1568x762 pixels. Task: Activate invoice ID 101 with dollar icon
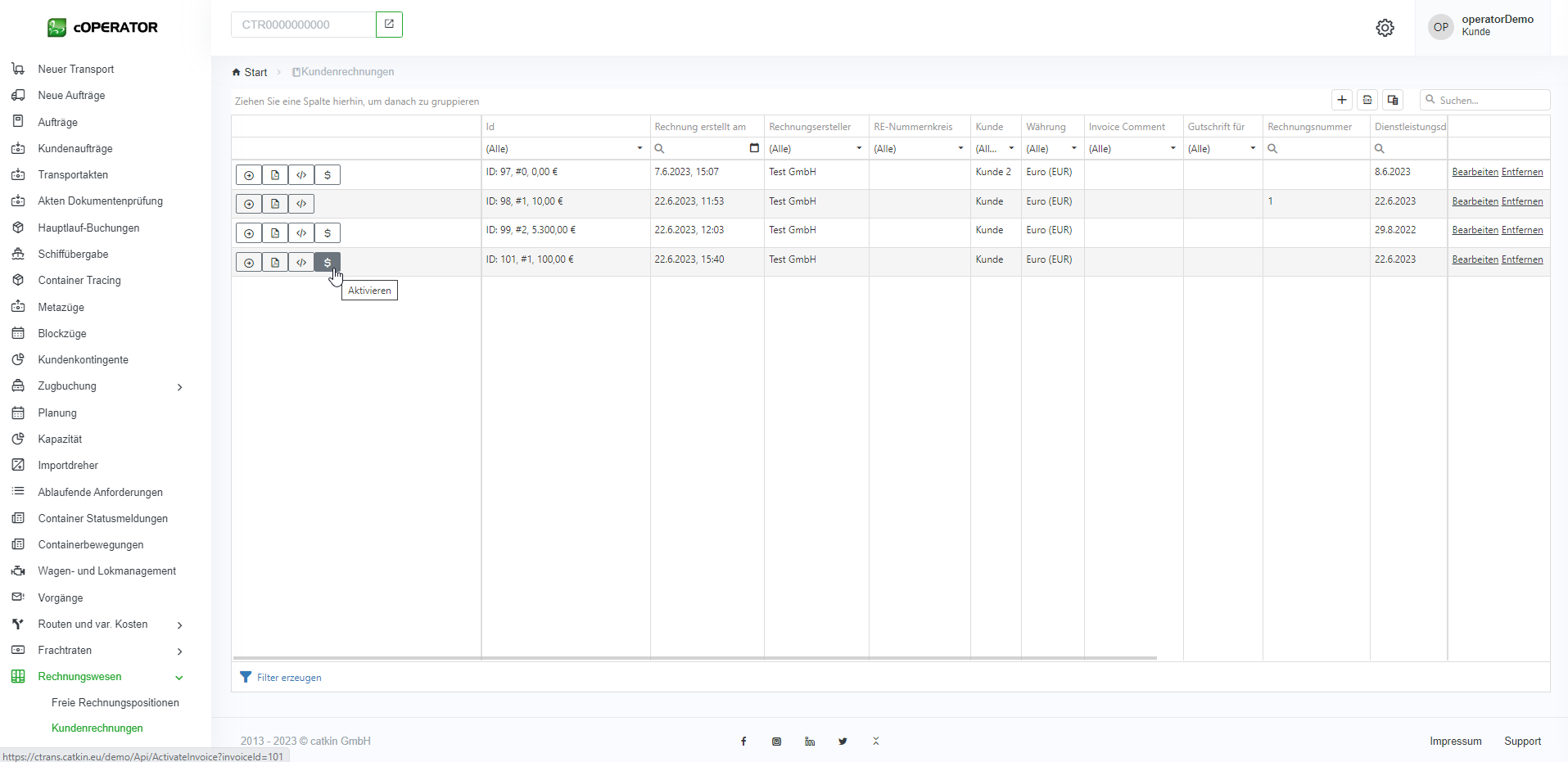click(x=328, y=262)
